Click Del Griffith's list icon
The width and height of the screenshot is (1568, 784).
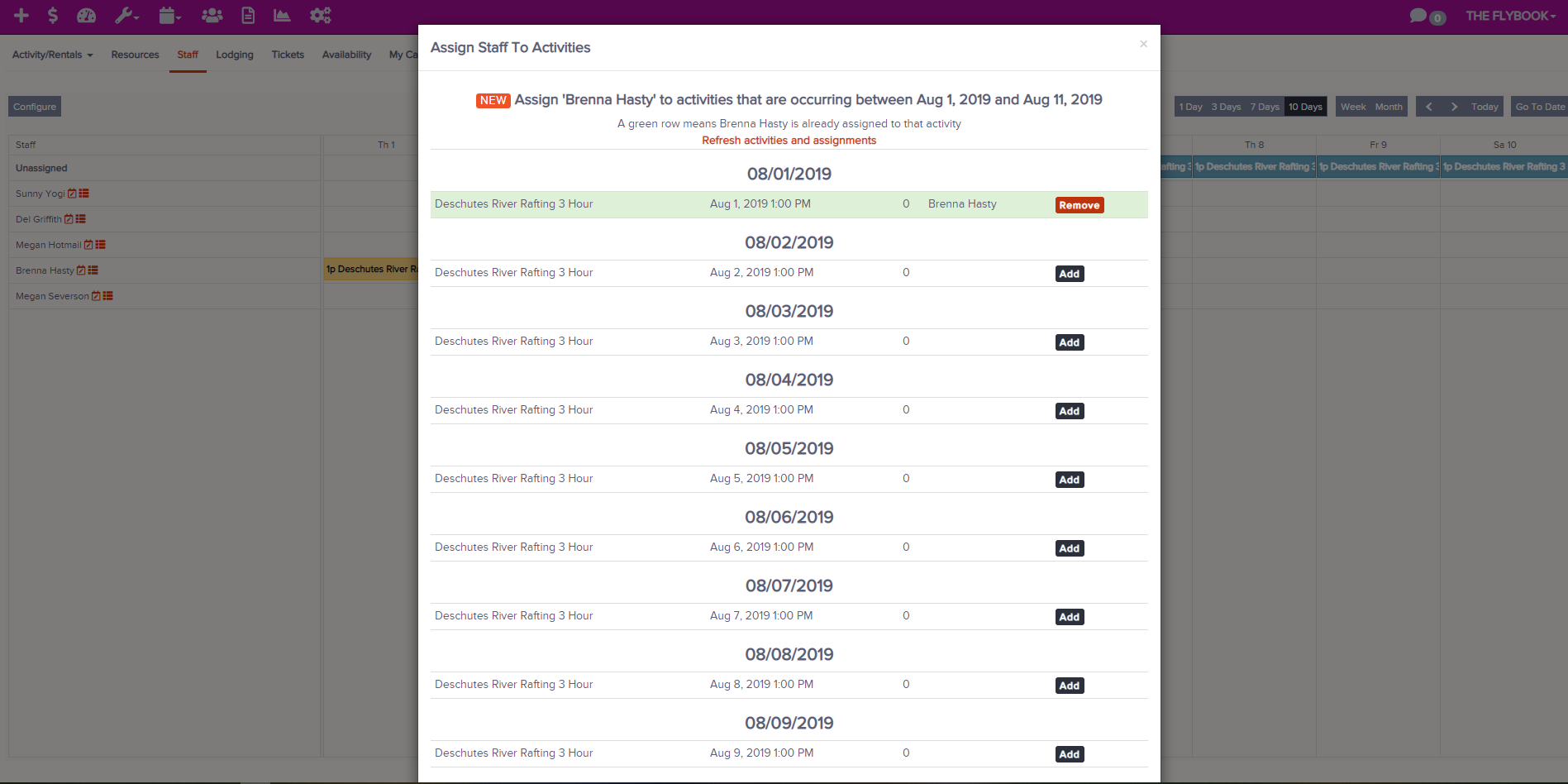(x=80, y=219)
